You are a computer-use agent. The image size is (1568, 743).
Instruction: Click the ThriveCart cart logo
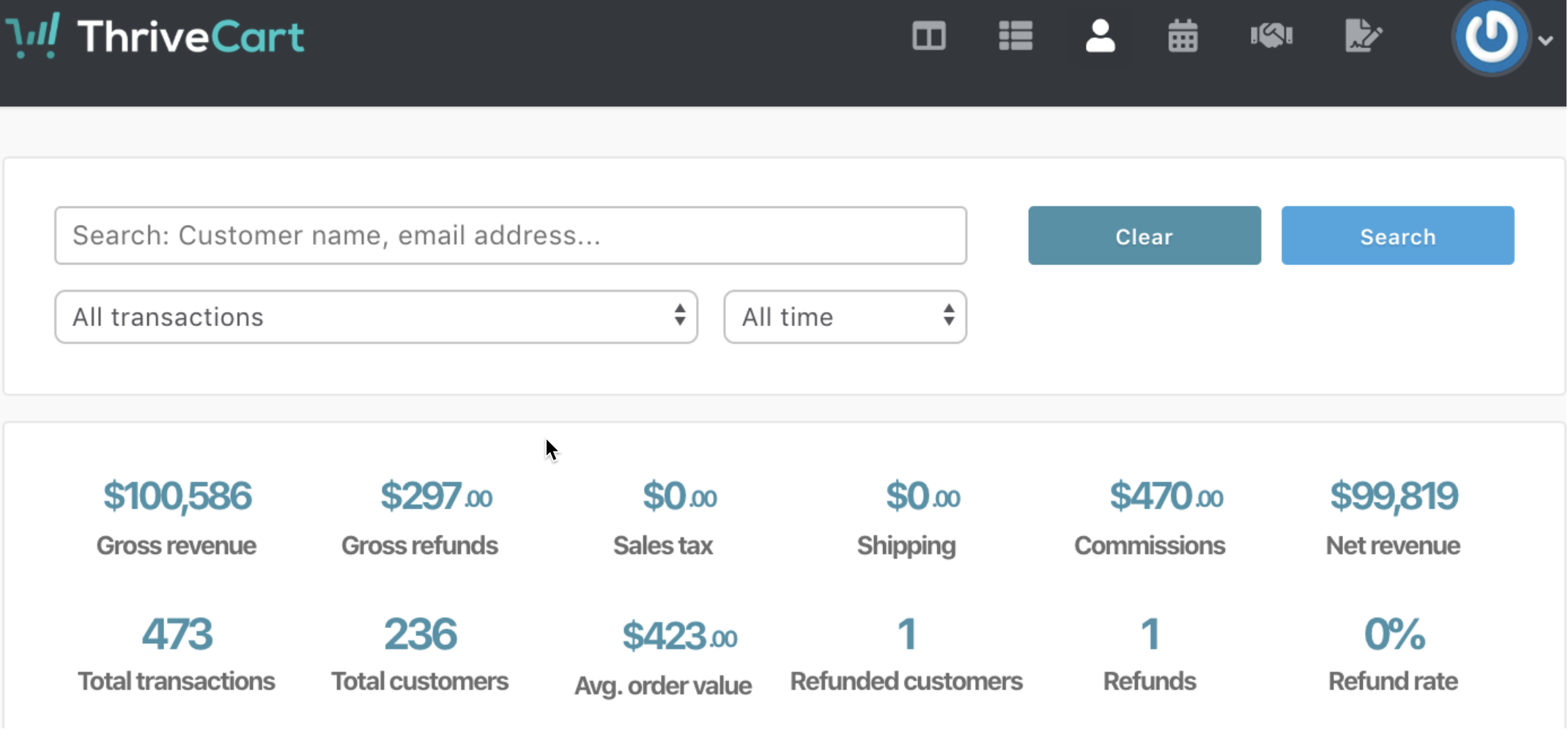[33, 35]
